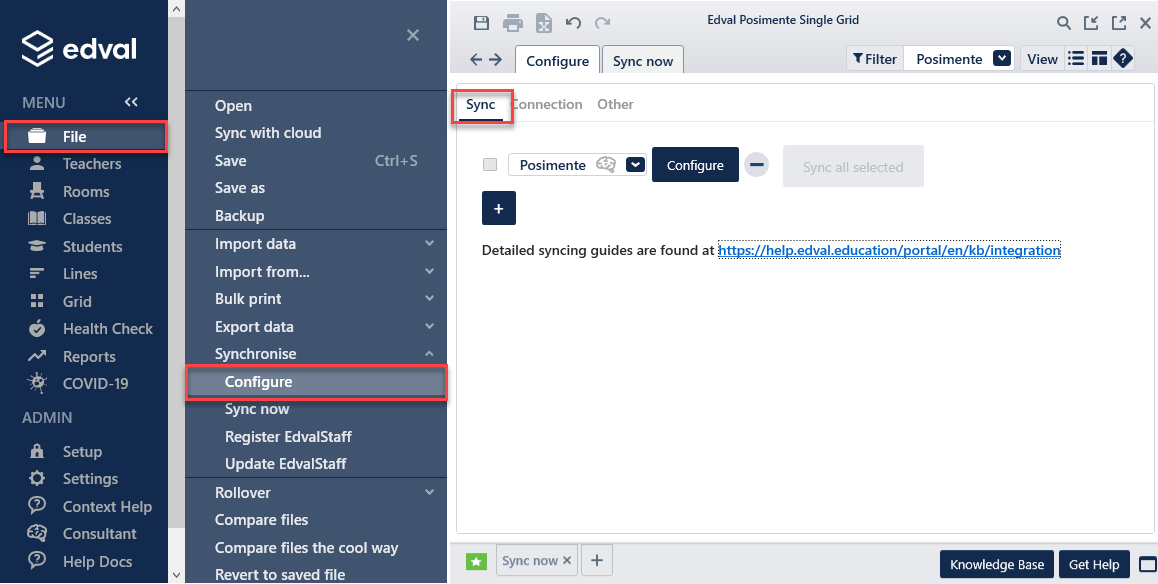Screen dimensions: 1158x584
Task: Select Configure under Synchronise
Action: point(316,382)
